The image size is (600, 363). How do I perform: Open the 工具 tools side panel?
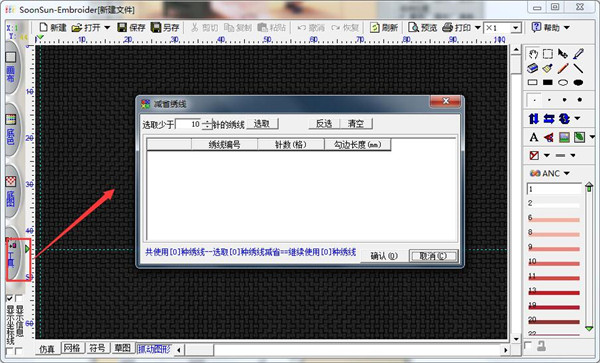tap(11, 254)
